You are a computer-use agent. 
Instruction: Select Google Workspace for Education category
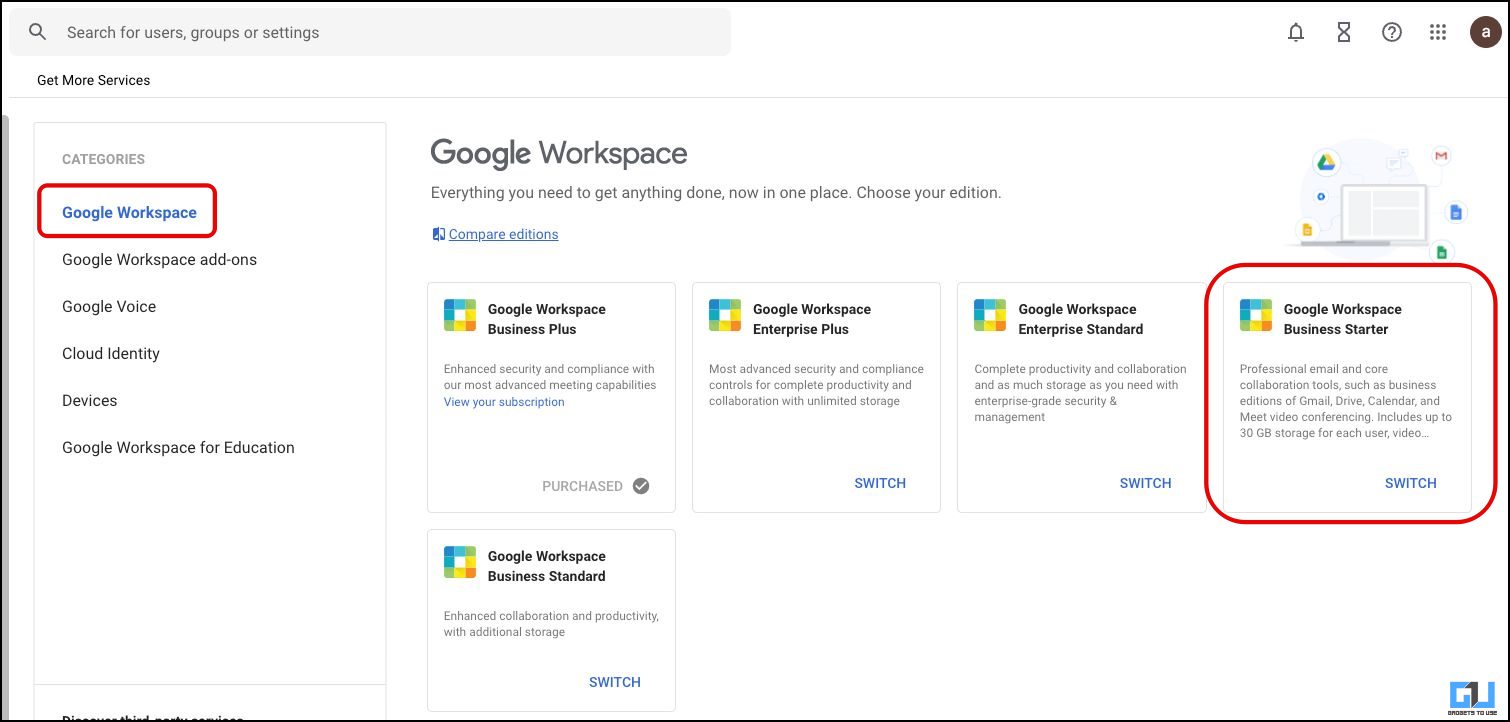click(x=178, y=447)
